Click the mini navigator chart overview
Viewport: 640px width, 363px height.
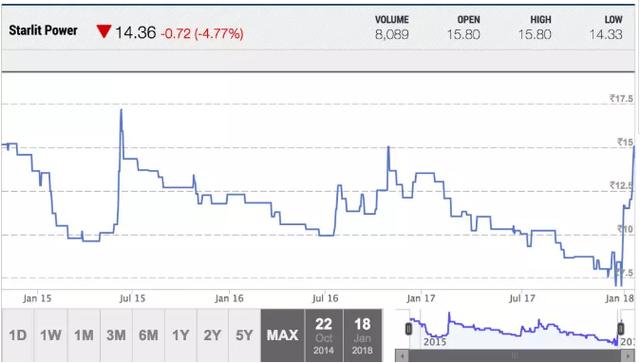515,329
